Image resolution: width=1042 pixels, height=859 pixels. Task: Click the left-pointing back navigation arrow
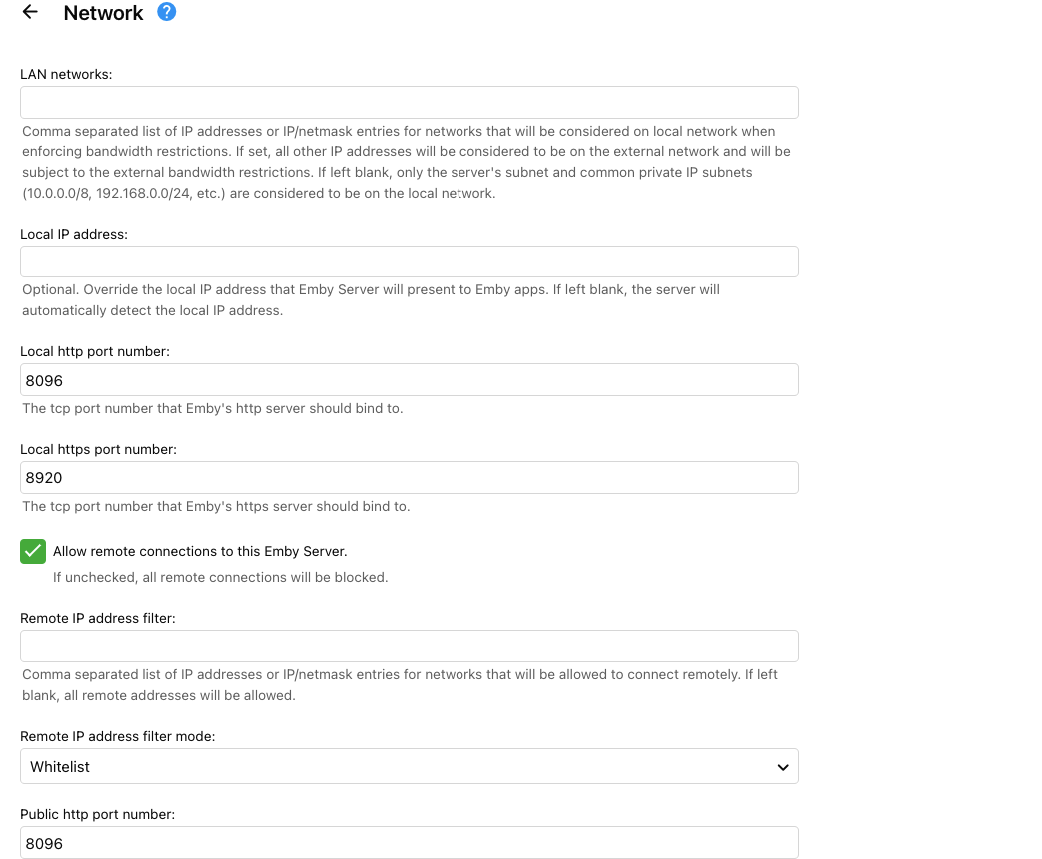point(29,13)
